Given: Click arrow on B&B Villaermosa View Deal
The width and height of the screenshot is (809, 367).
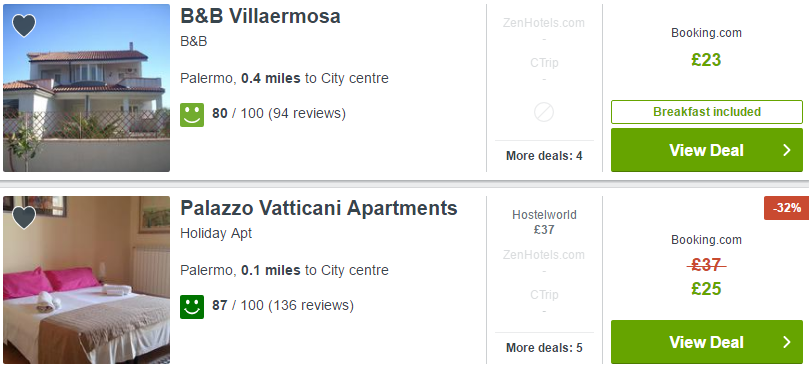Looking at the screenshot, I should tap(787, 150).
